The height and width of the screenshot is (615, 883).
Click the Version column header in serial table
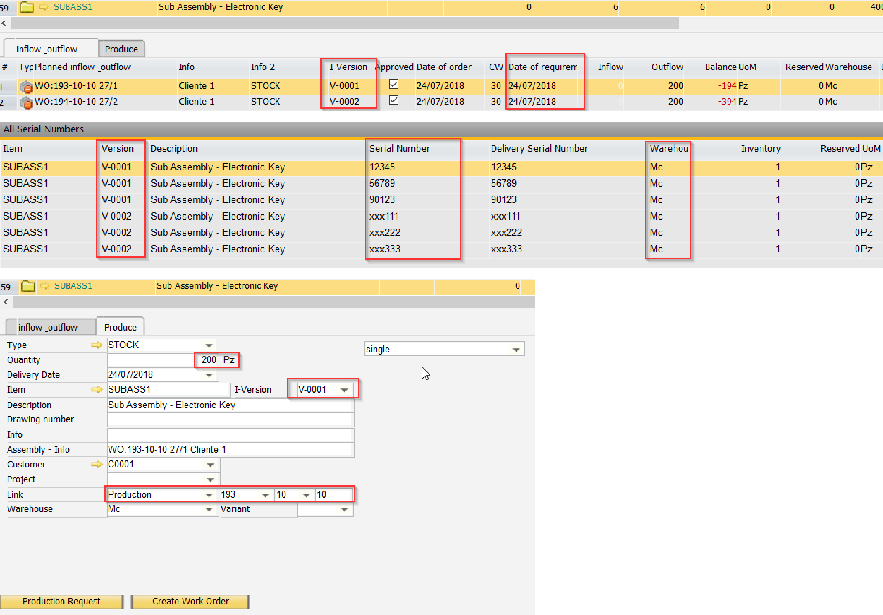118,149
